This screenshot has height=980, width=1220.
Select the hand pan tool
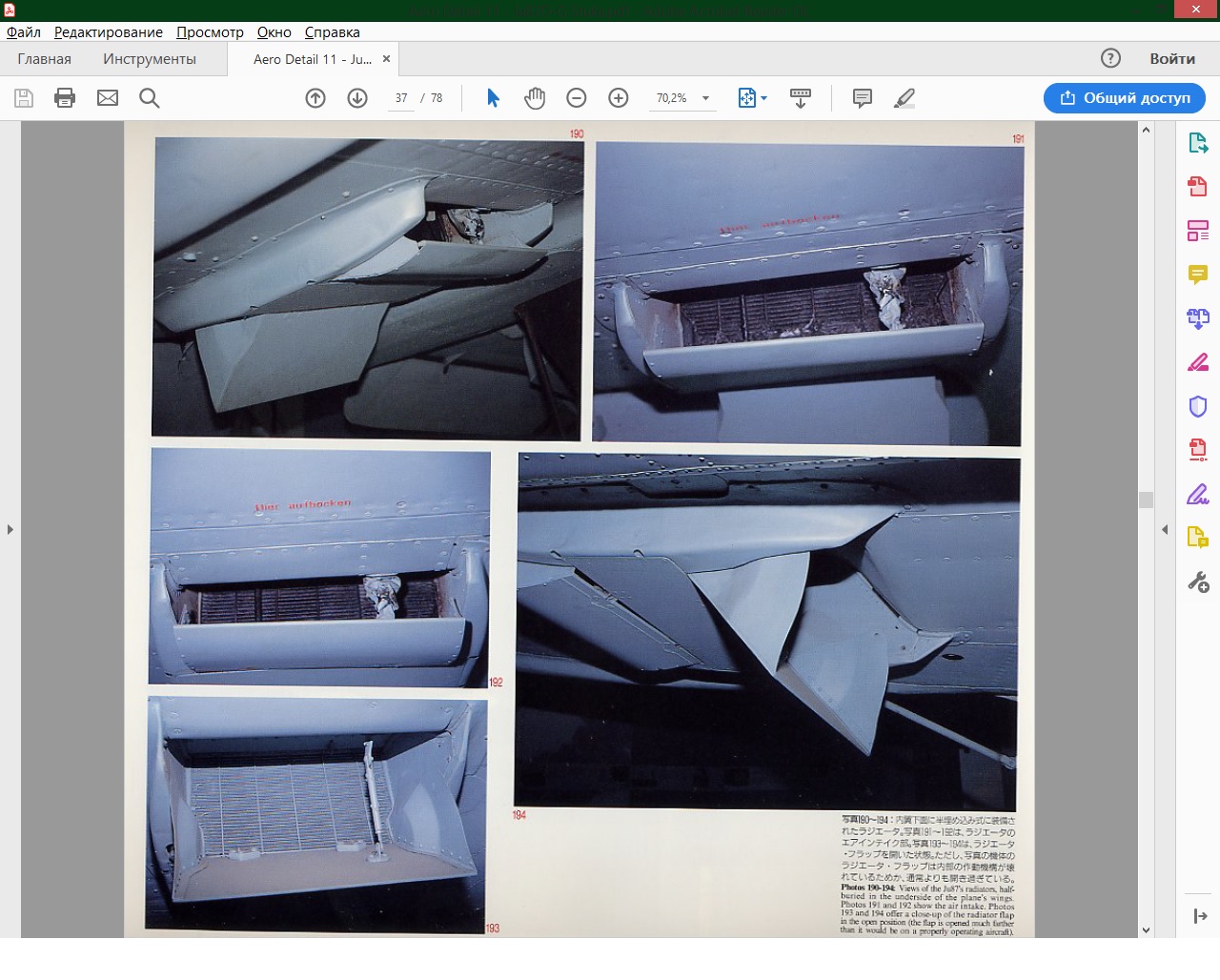tap(535, 98)
